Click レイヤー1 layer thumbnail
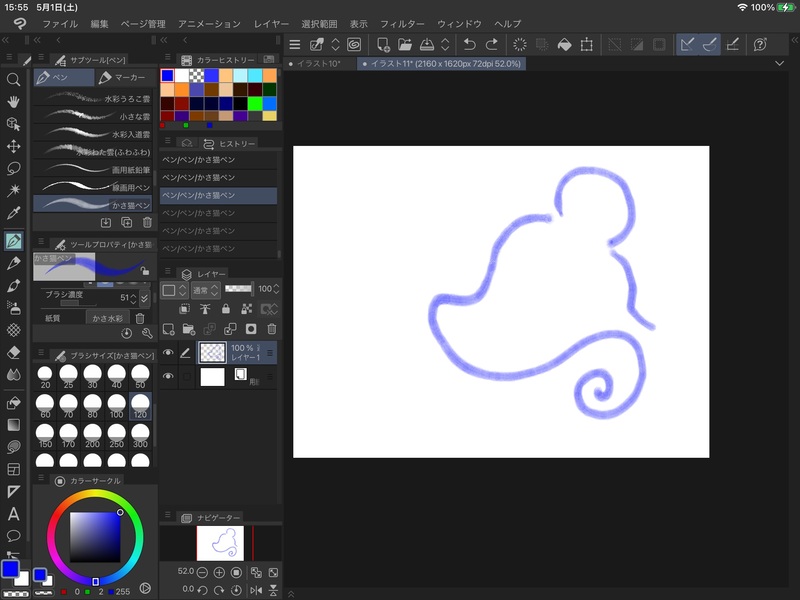The width and height of the screenshot is (800, 600). point(212,353)
